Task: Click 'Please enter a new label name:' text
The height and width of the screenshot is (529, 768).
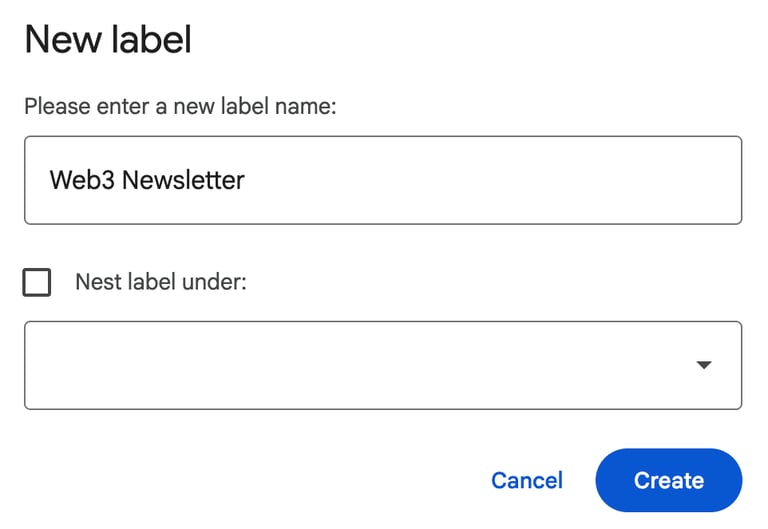Action: pos(180,106)
